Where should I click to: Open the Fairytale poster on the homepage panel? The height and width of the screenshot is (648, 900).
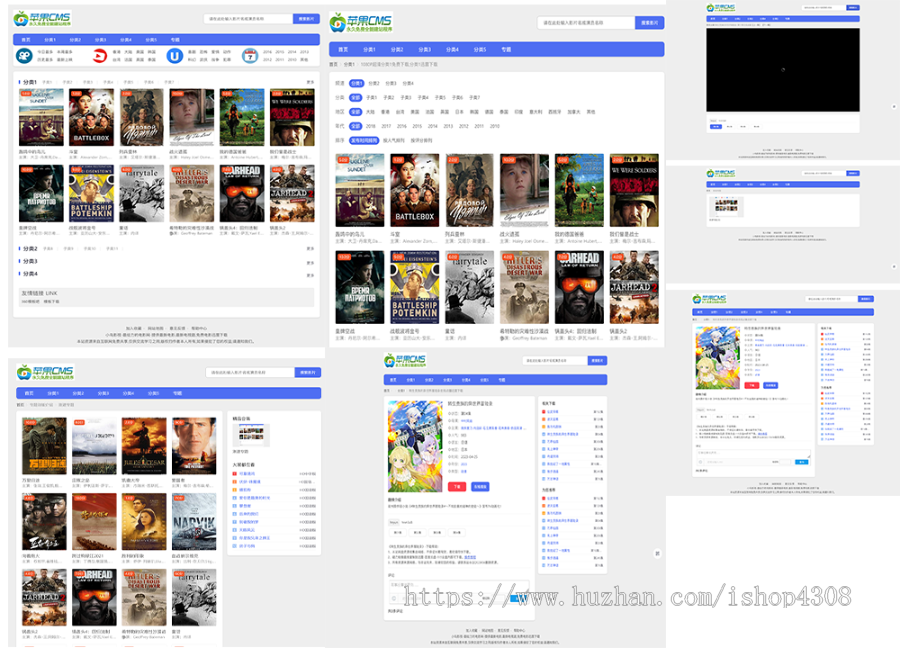point(142,193)
